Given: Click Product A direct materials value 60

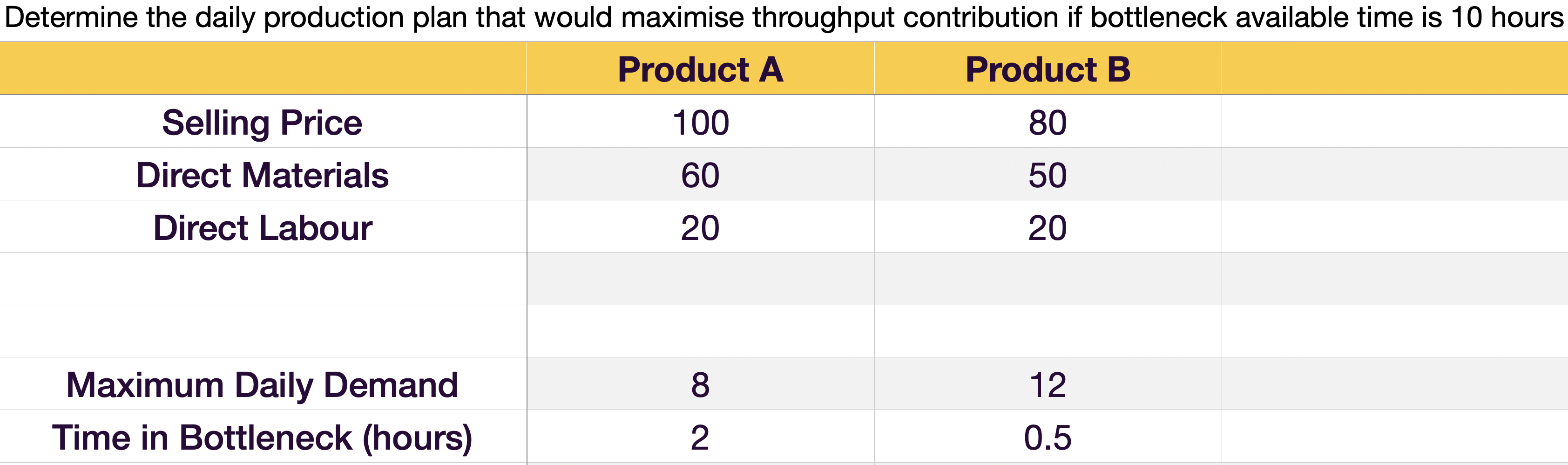Looking at the screenshot, I should pyautogui.click(x=700, y=175).
